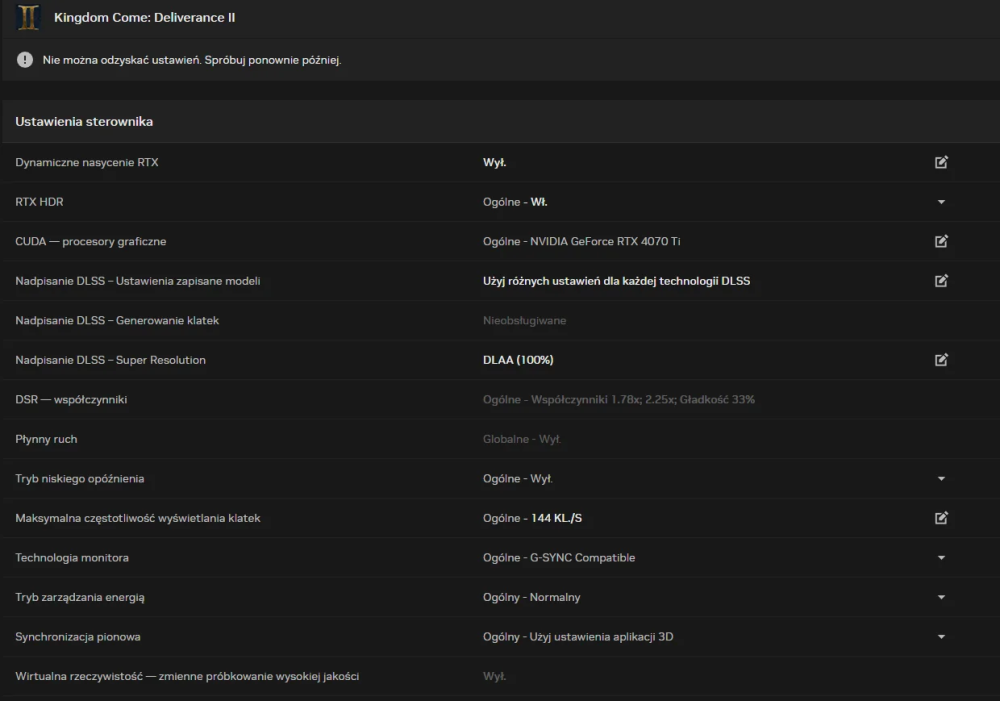Click the G-SYNC Compatible value
This screenshot has width=1000, height=701.
(x=558, y=557)
